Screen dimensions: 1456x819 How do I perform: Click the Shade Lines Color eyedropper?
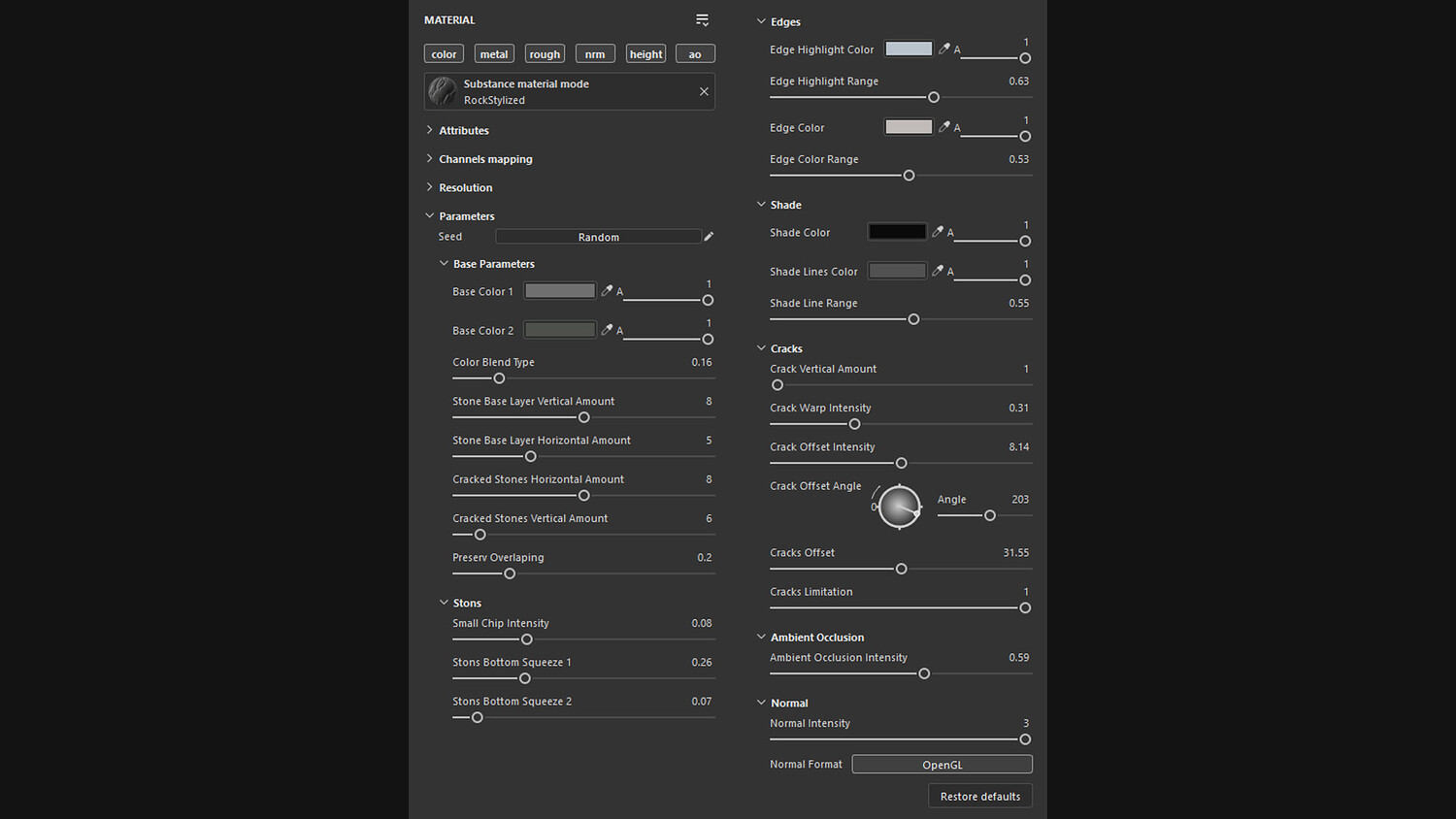coord(938,271)
